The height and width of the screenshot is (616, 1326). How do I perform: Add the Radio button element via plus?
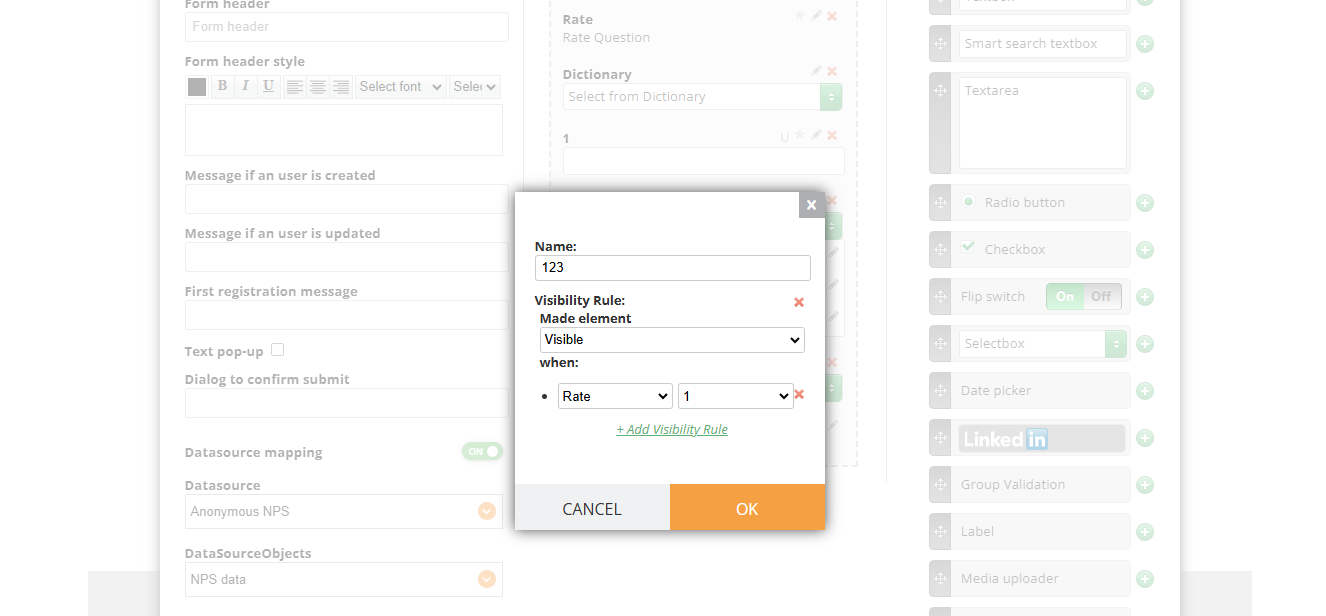pyautogui.click(x=1145, y=203)
